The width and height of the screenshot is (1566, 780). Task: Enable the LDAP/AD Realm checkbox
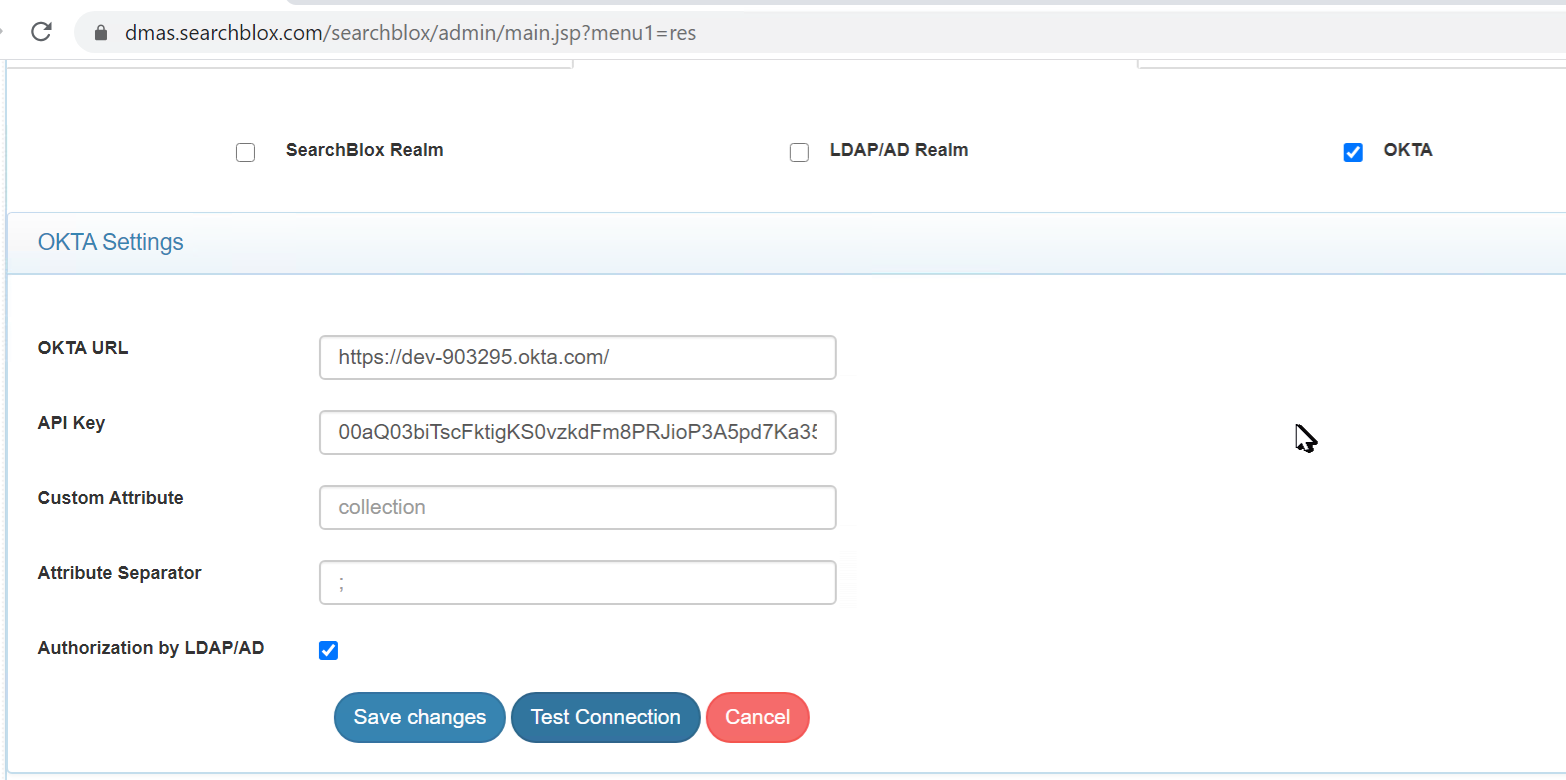799,152
